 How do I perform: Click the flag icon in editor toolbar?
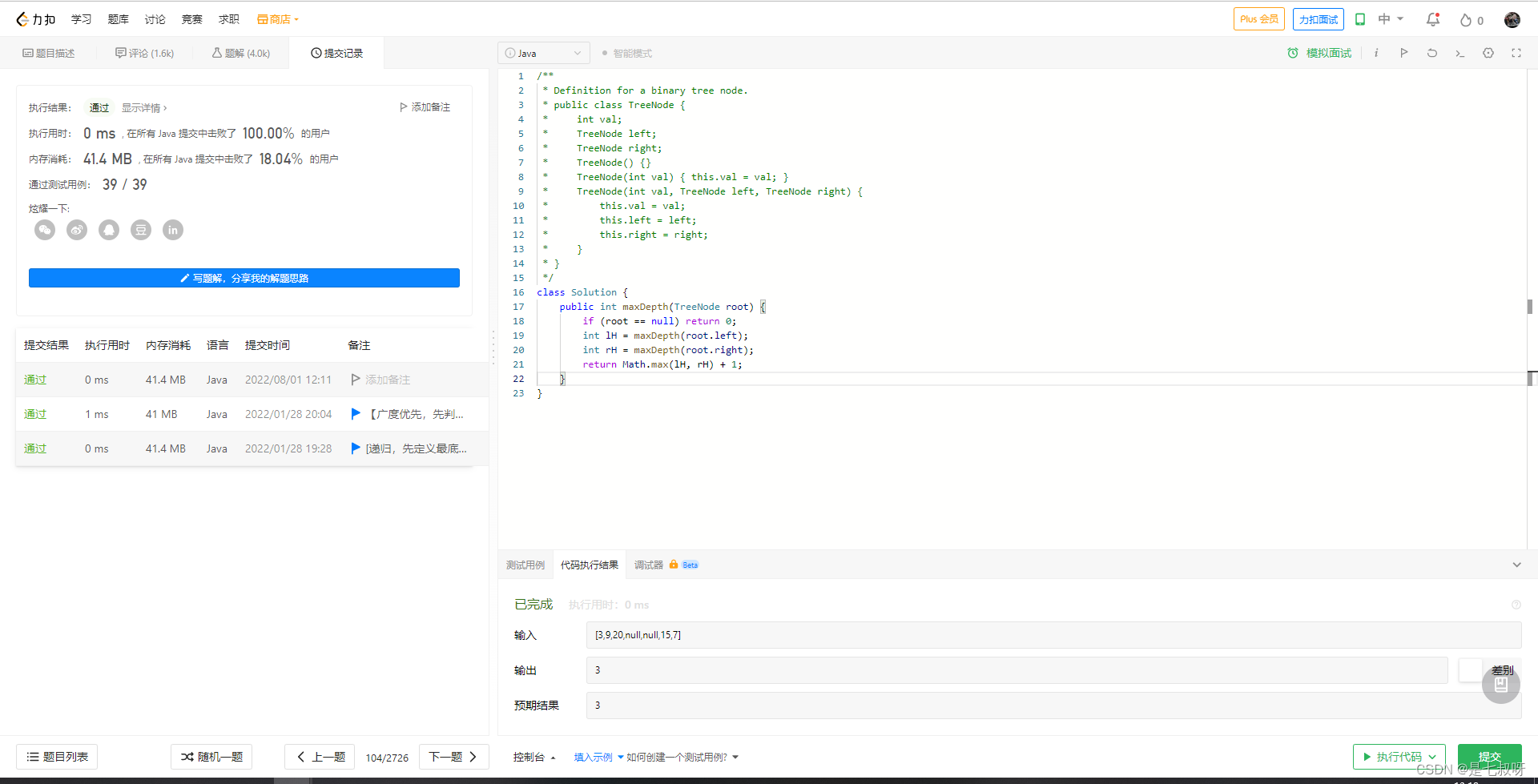coord(1403,53)
